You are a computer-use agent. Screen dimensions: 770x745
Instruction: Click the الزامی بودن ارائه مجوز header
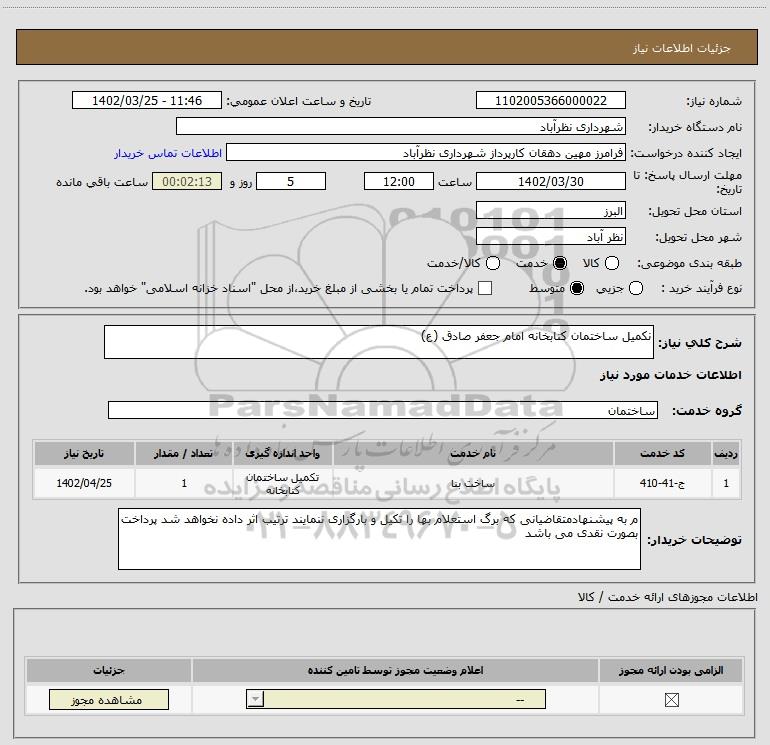671,670
